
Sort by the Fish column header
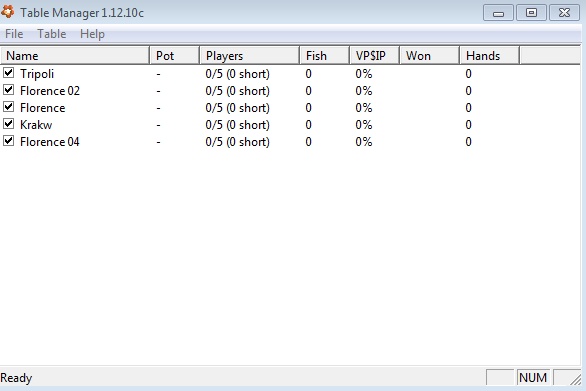(324, 56)
